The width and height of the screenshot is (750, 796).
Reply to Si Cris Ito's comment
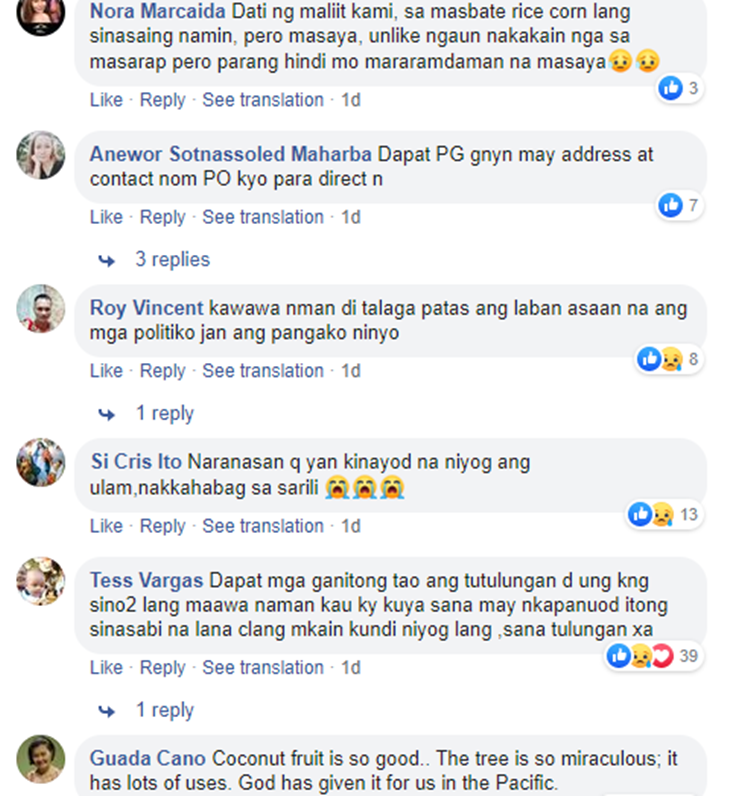click(x=162, y=526)
